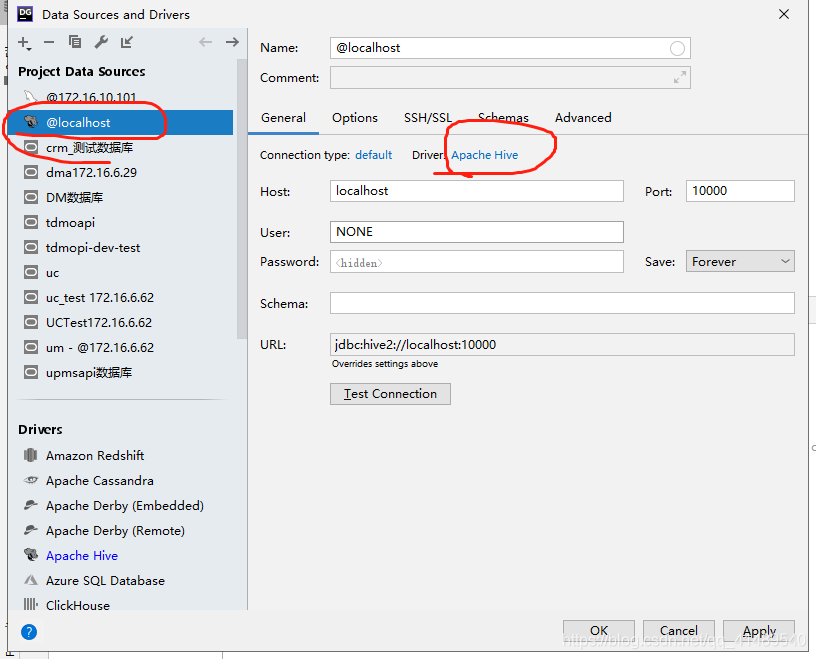Focus the User input field
Screen dimensions: 816x659
(x=477, y=232)
